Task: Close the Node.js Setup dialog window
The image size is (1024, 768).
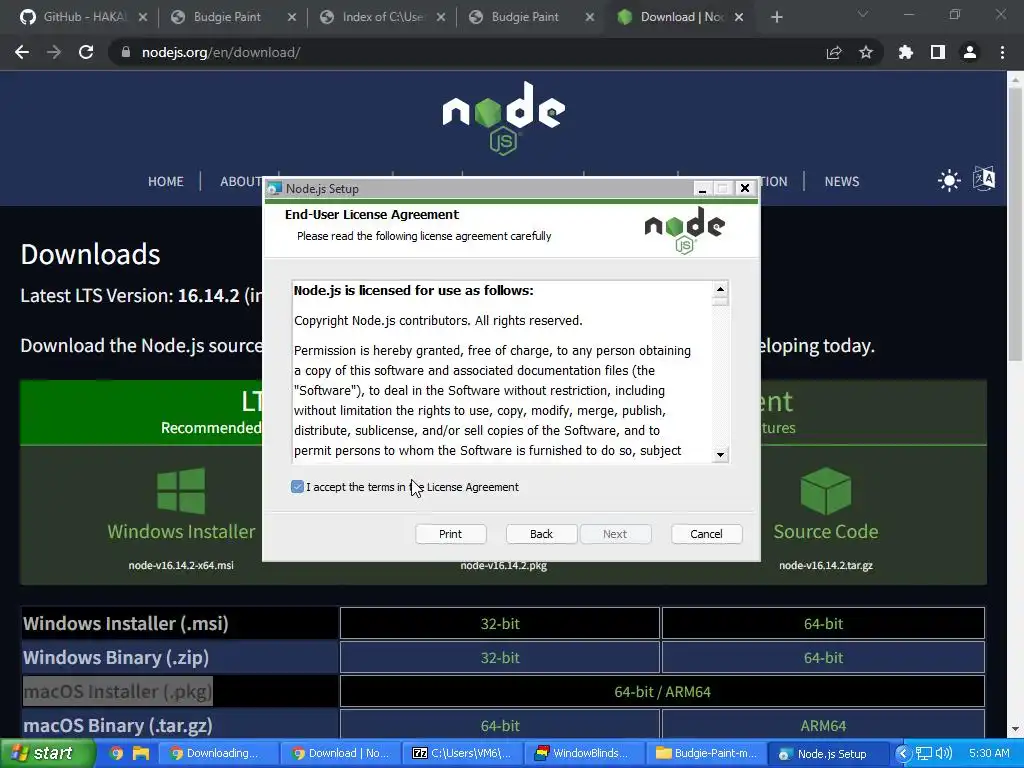Action: 744,188
